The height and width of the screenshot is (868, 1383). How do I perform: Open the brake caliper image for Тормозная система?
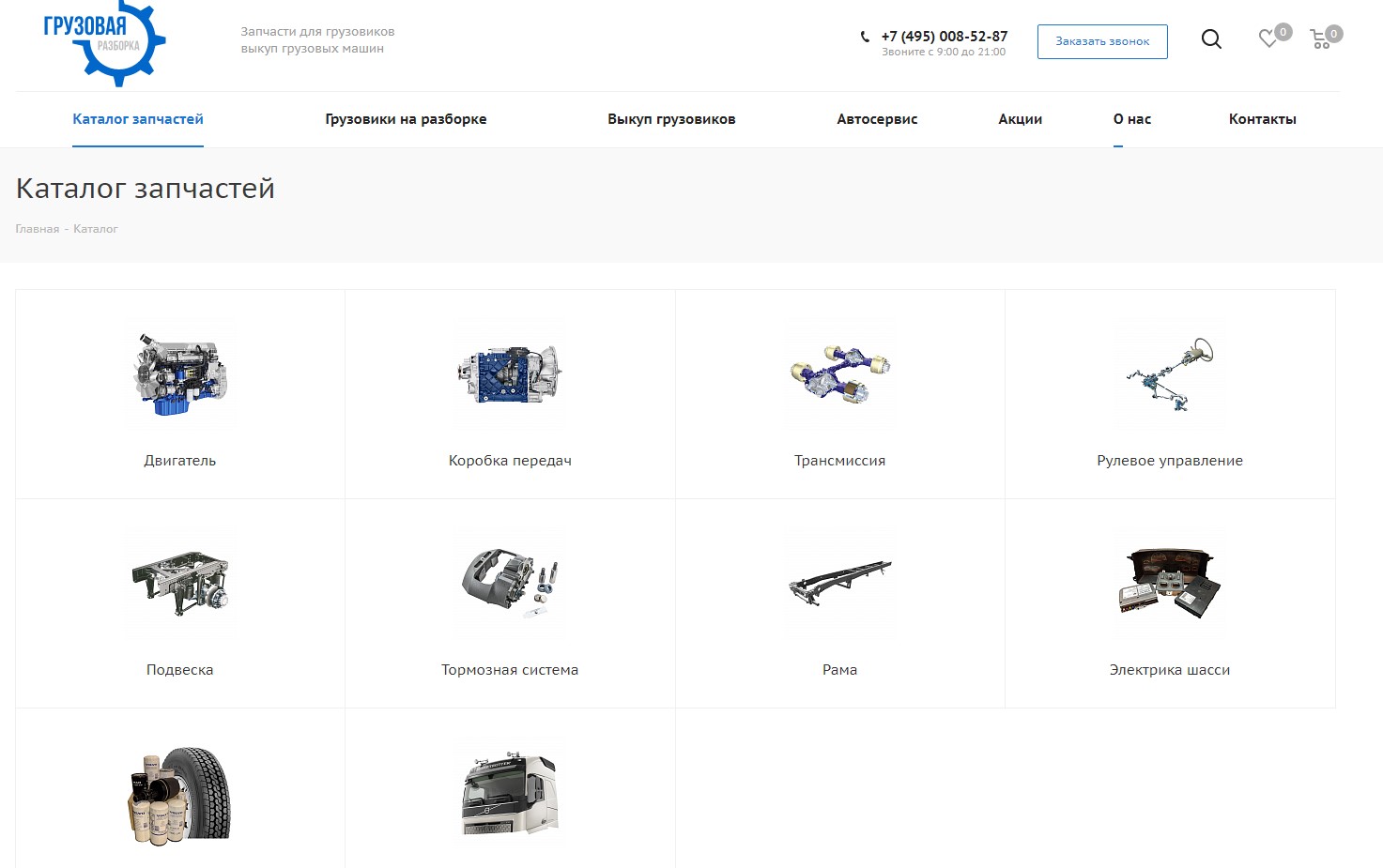click(510, 584)
